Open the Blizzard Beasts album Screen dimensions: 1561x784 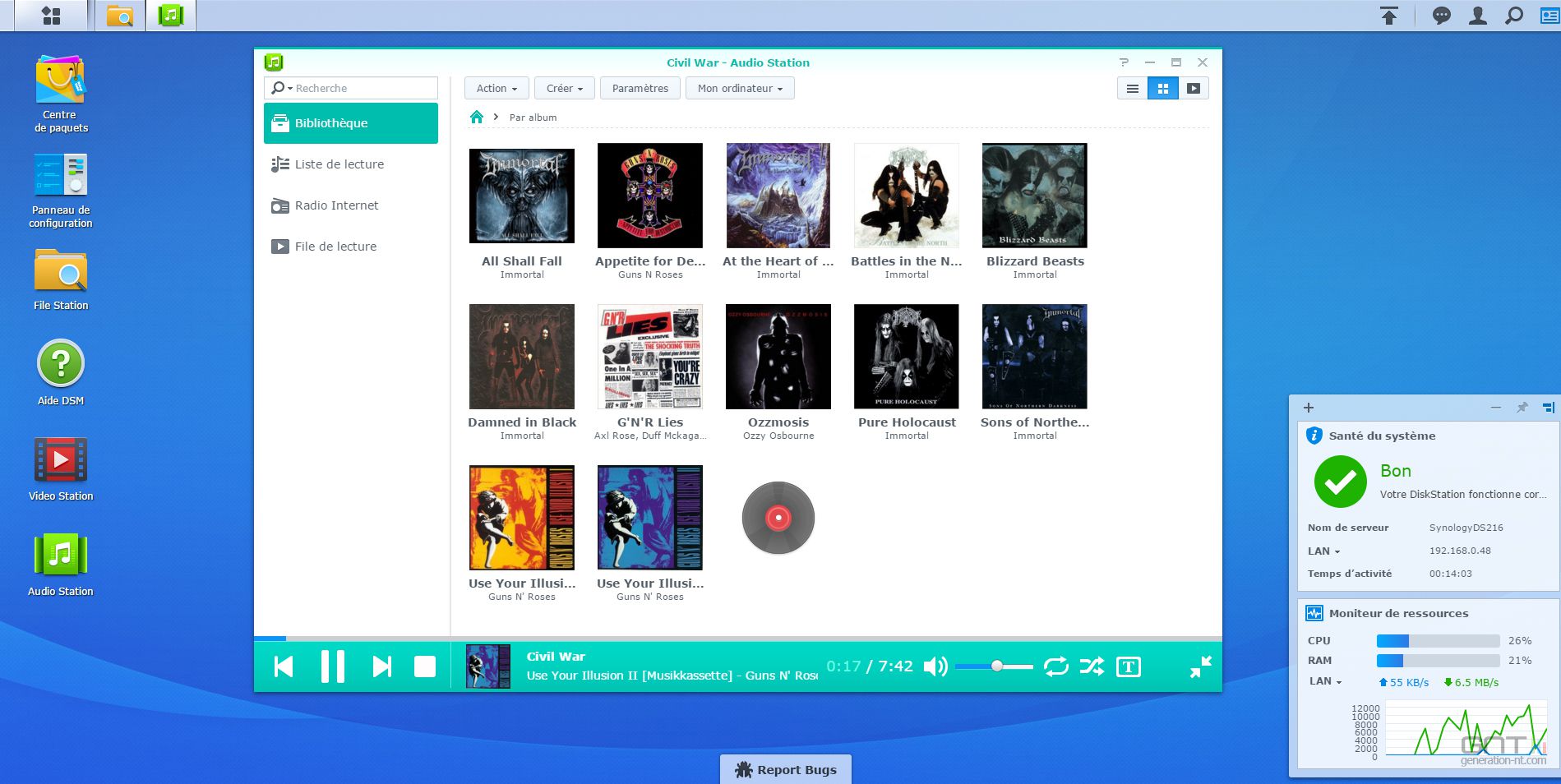point(1035,196)
